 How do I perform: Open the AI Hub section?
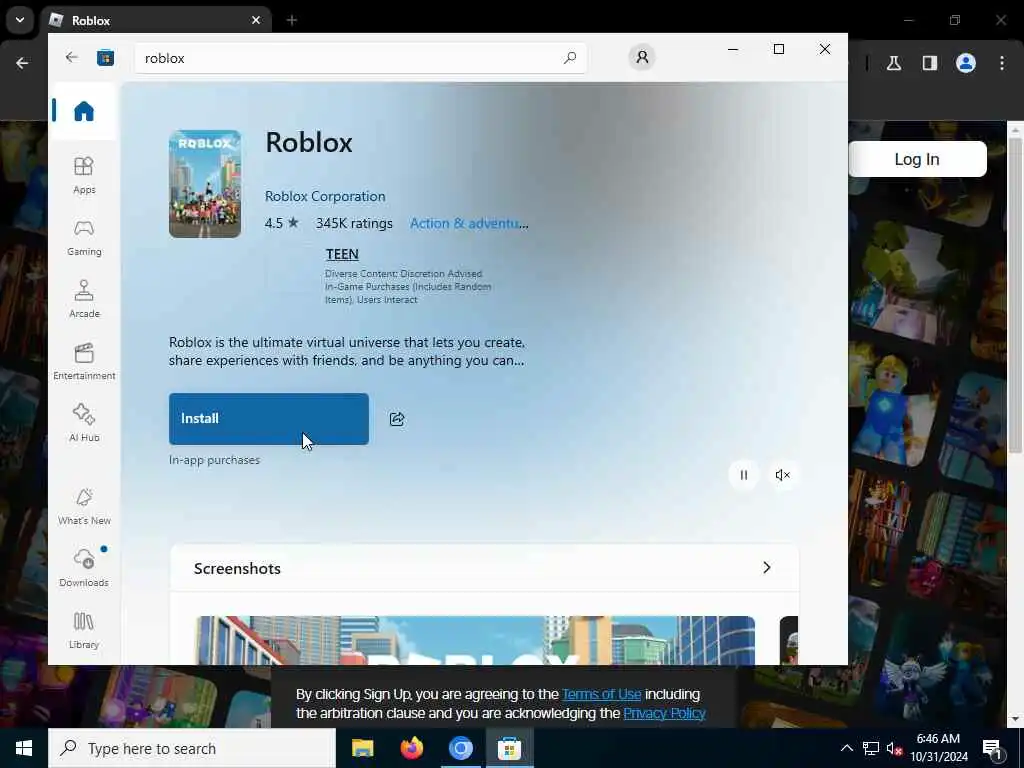[x=84, y=423]
